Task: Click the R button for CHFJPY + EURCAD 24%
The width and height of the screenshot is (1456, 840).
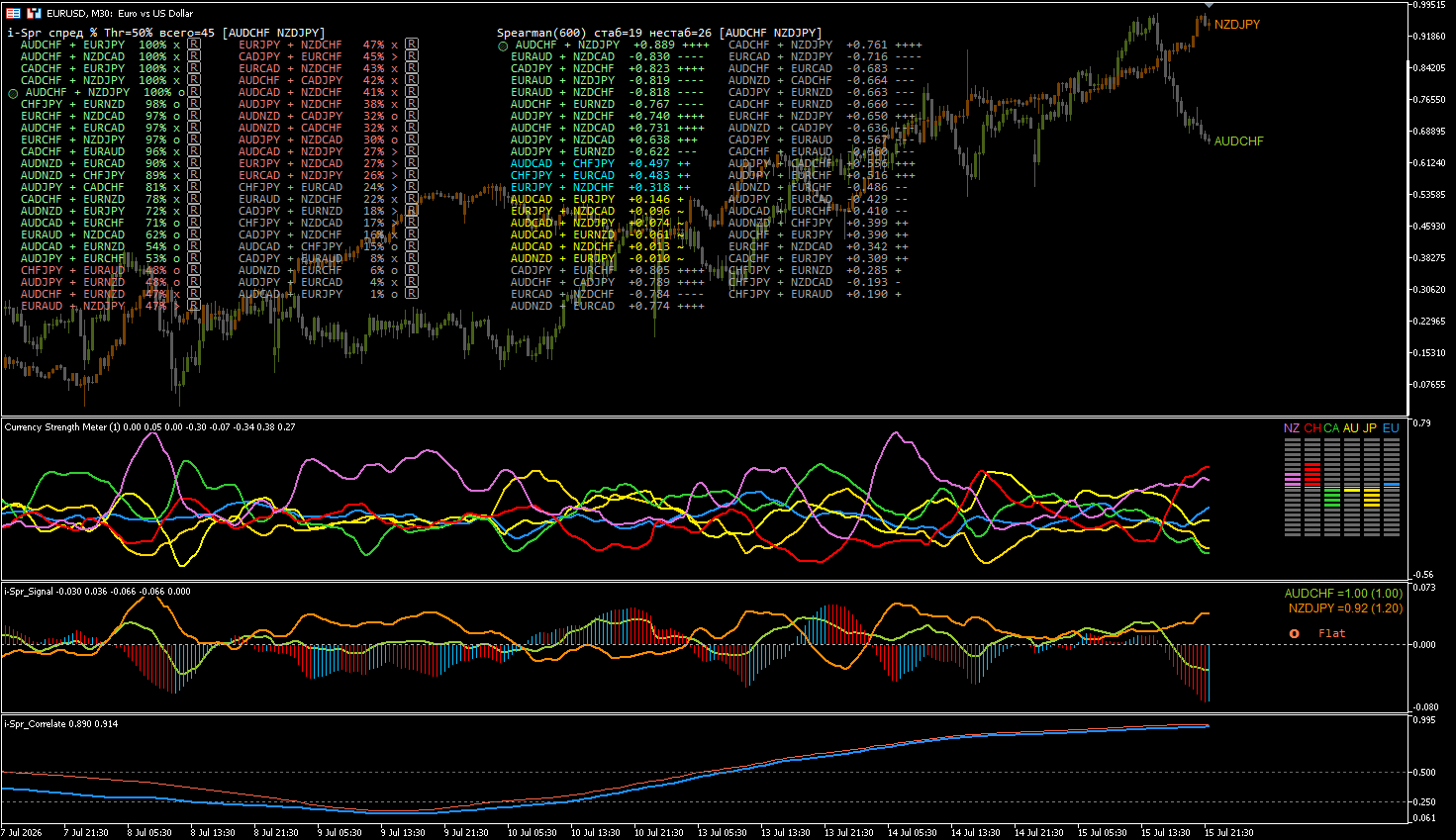Action: (412, 187)
